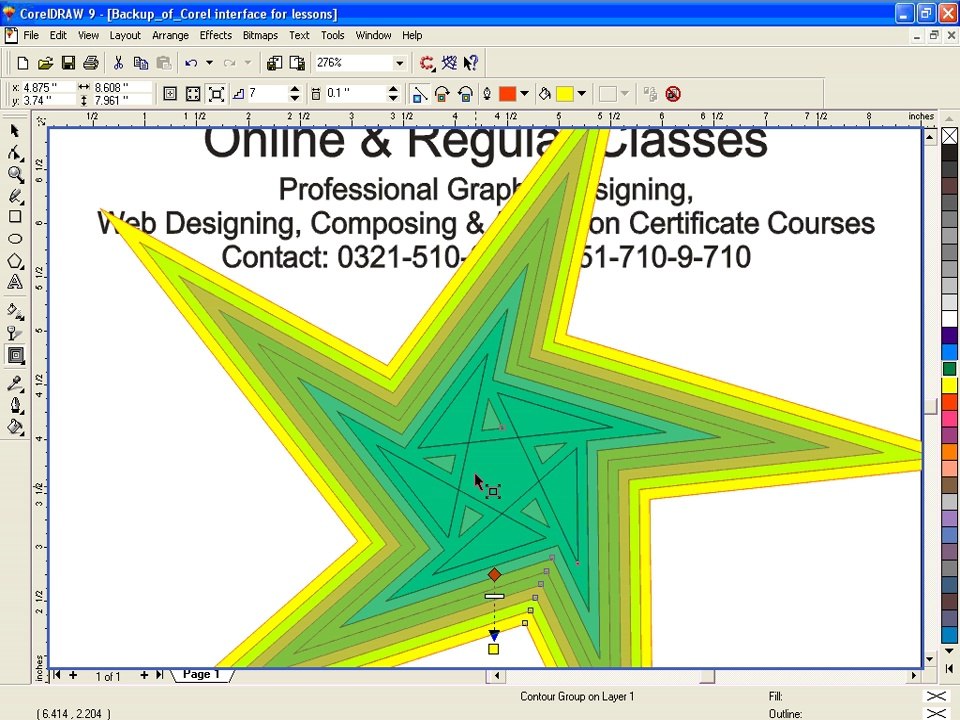Toggle Linear Contour Colors option

tap(419, 94)
